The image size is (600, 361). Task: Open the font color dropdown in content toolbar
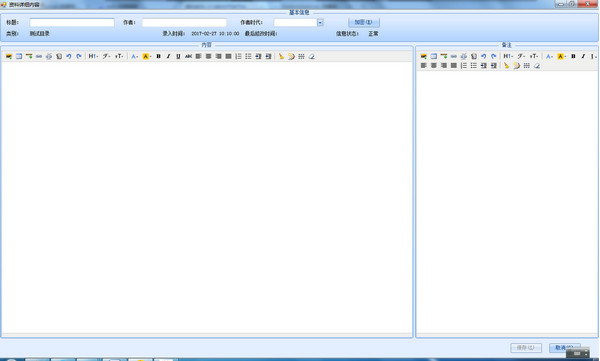(x=134, y=56)
